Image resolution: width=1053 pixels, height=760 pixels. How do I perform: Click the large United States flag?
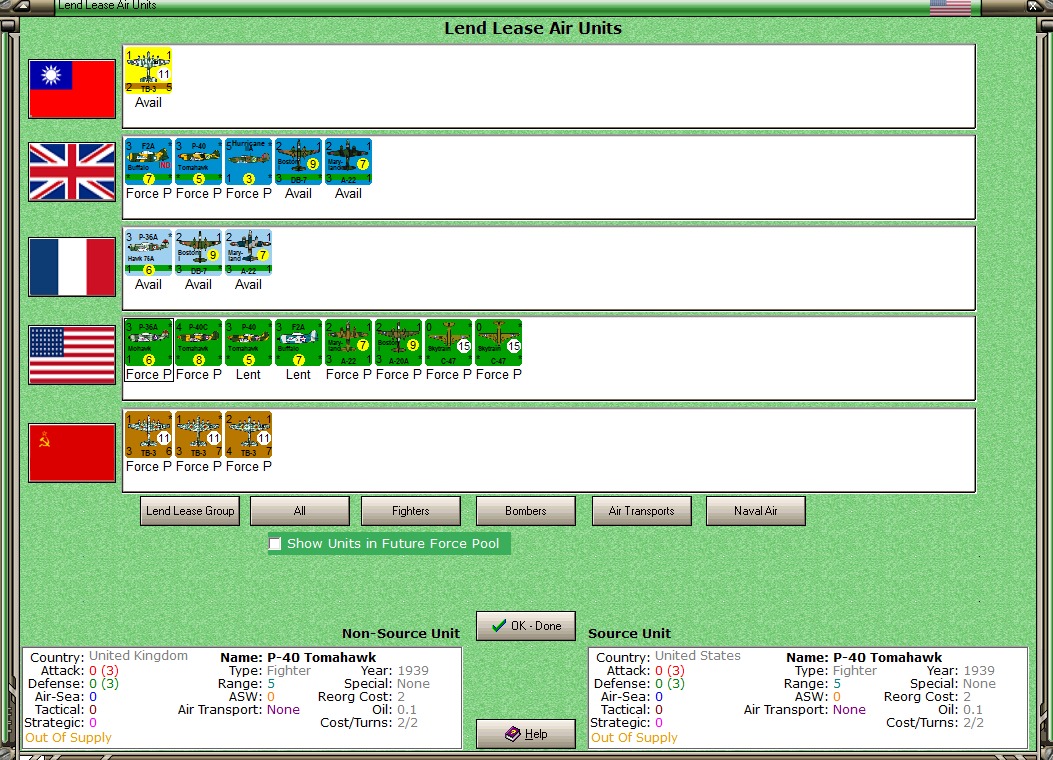click(72, 355)
